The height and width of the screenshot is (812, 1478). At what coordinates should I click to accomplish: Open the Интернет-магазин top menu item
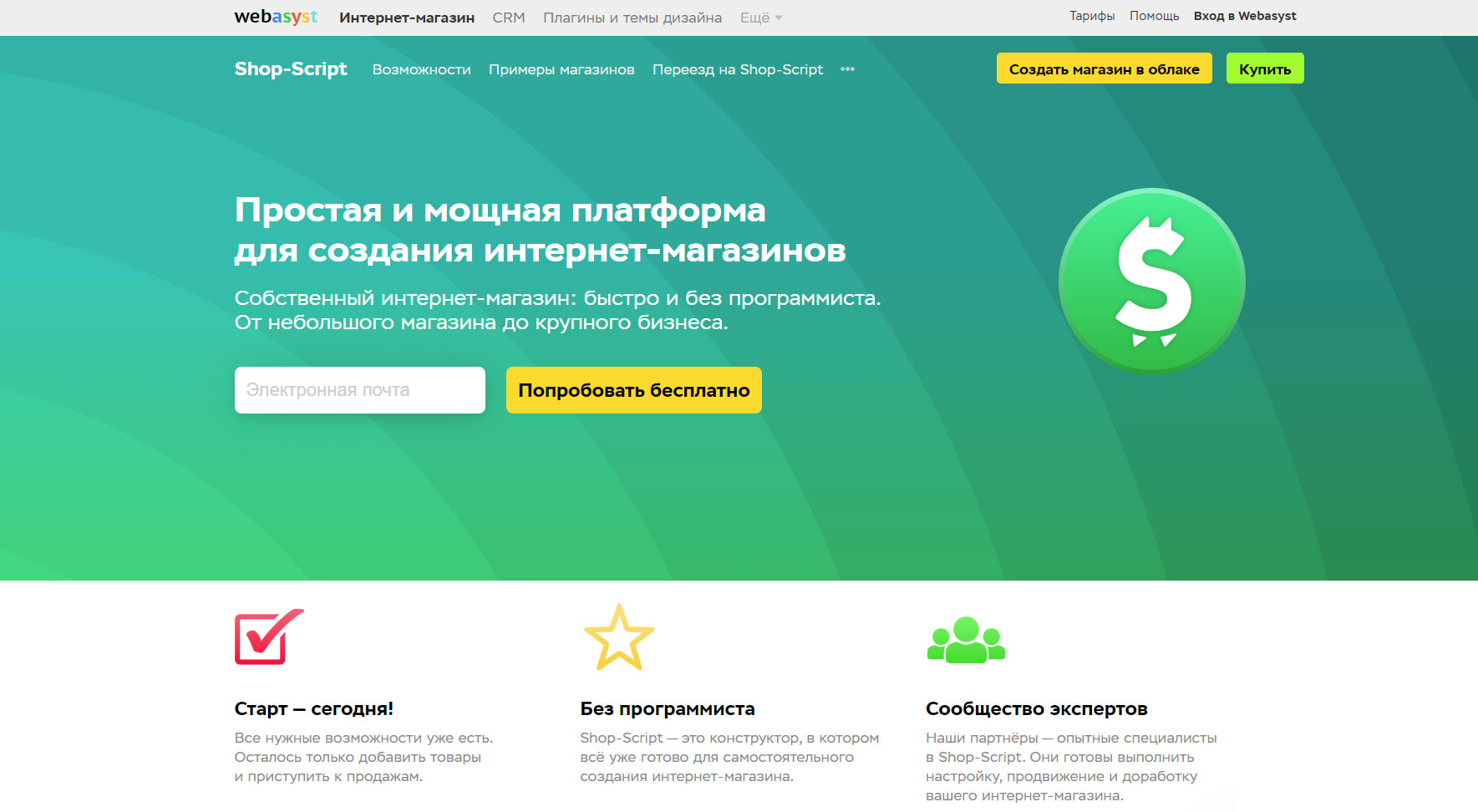(x=407, y=18)
